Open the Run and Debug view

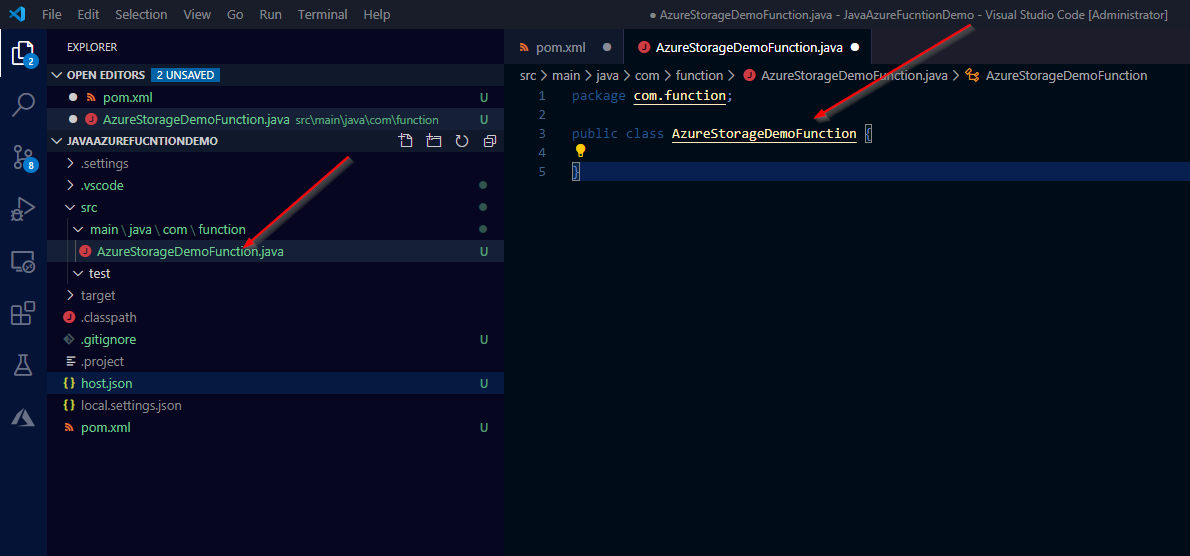[x=23, y=209]
